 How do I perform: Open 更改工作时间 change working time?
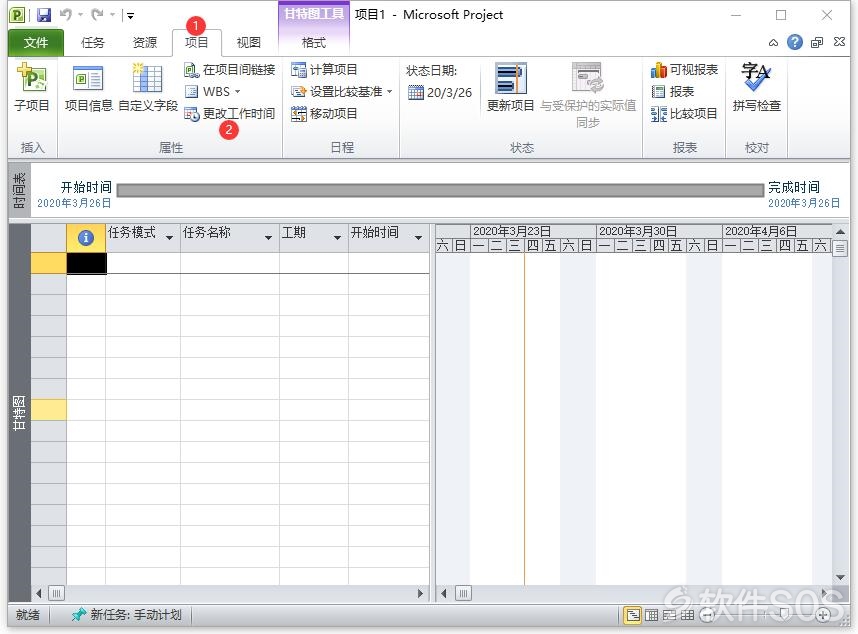click(x=230, y=113)
